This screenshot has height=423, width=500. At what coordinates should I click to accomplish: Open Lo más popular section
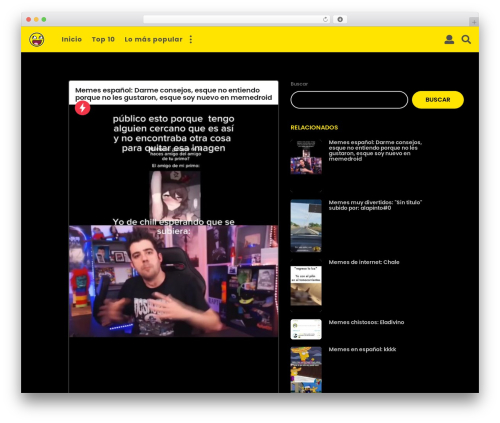[x=153, y=39]
